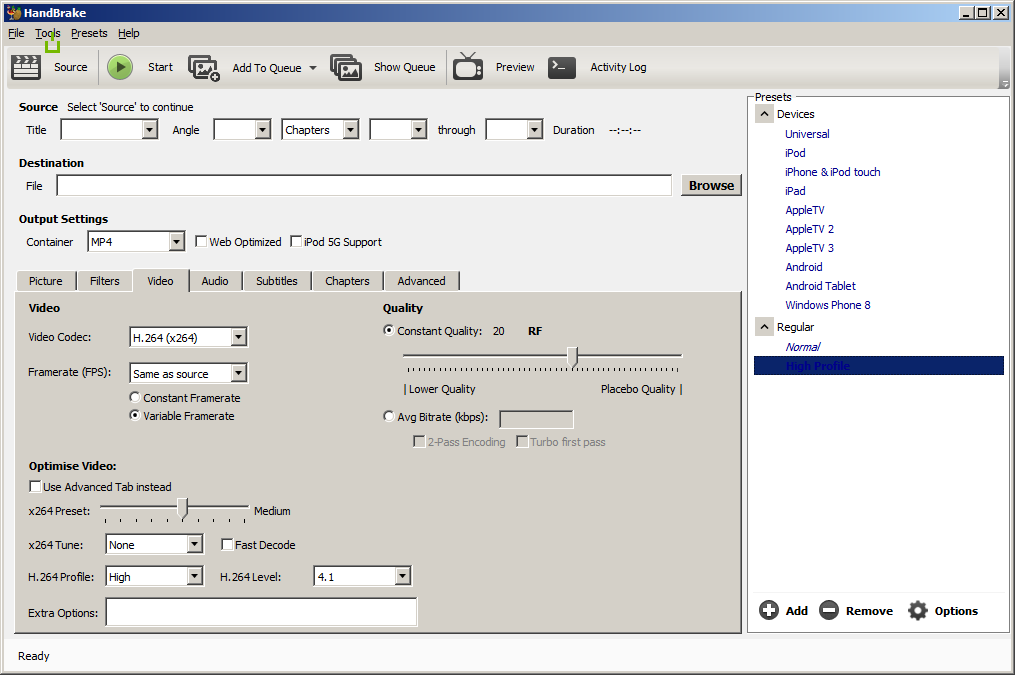Click the green Start play icon

point(120,67)
